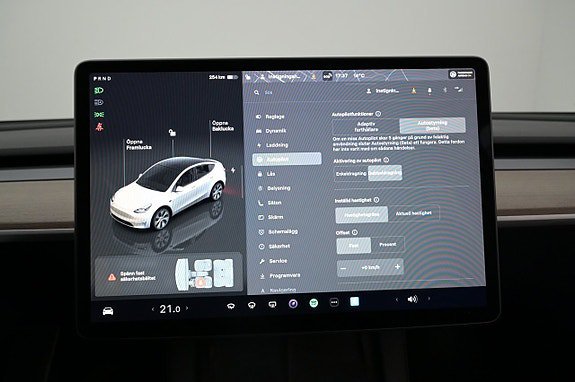Open the green Spotify app icon
The width and height of the screenshot is (575, 382).
pos(314,303)
